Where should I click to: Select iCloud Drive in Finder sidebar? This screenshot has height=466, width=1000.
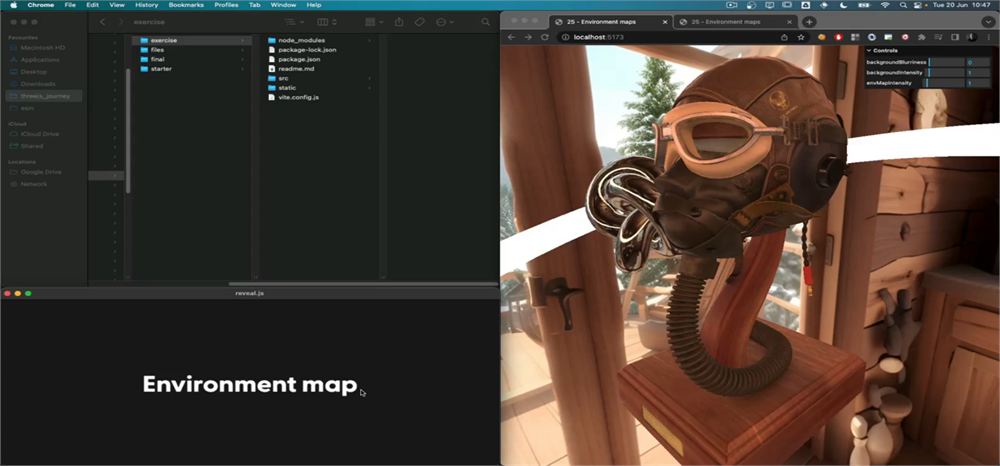(40, 134)
